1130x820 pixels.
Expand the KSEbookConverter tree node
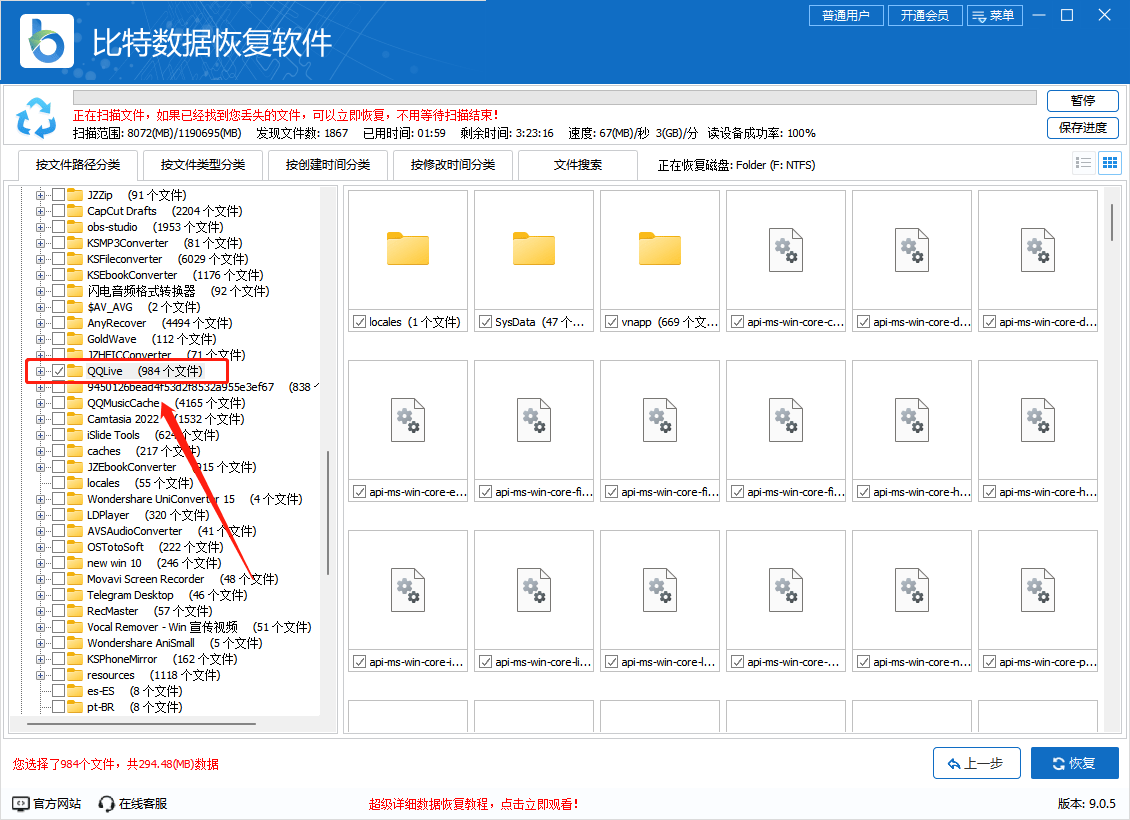(x=40, y=275)
